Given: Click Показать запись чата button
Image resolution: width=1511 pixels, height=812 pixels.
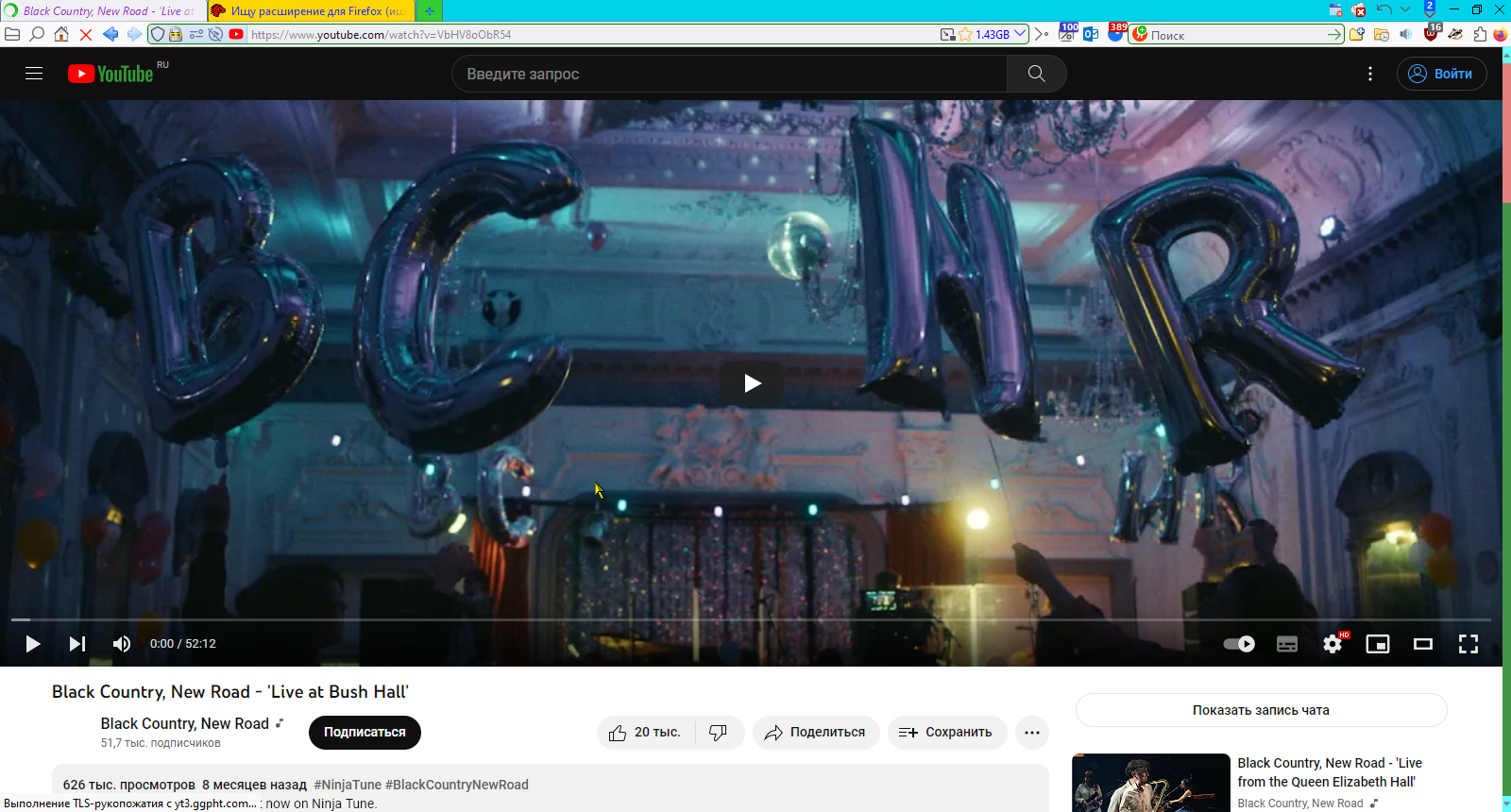Looking at the screenshot, I should pos(1261,710).
